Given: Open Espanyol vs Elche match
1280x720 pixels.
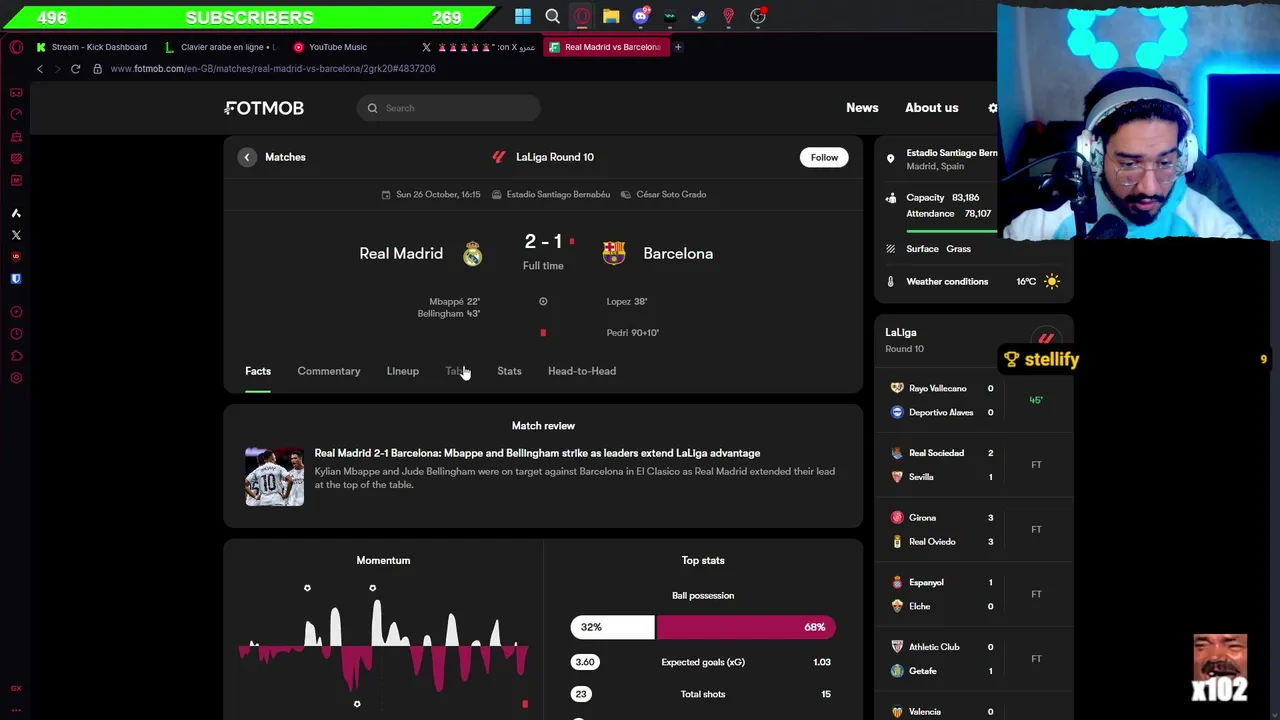Looking at the screenshot, I should [x=973, y=594].
